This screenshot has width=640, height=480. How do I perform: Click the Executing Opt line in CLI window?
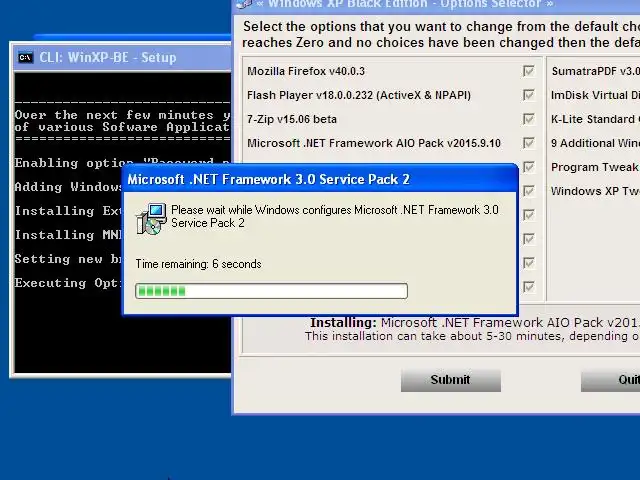(68, 283)
